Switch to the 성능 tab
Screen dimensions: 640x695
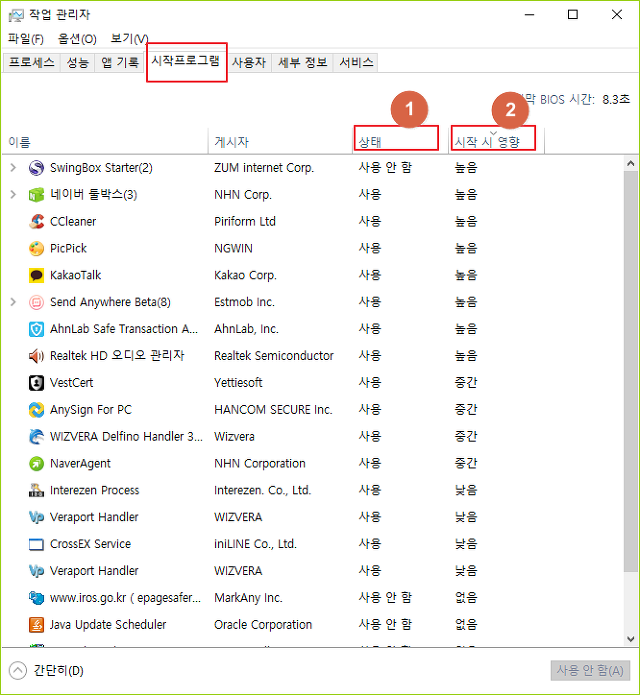coord(78,62)
